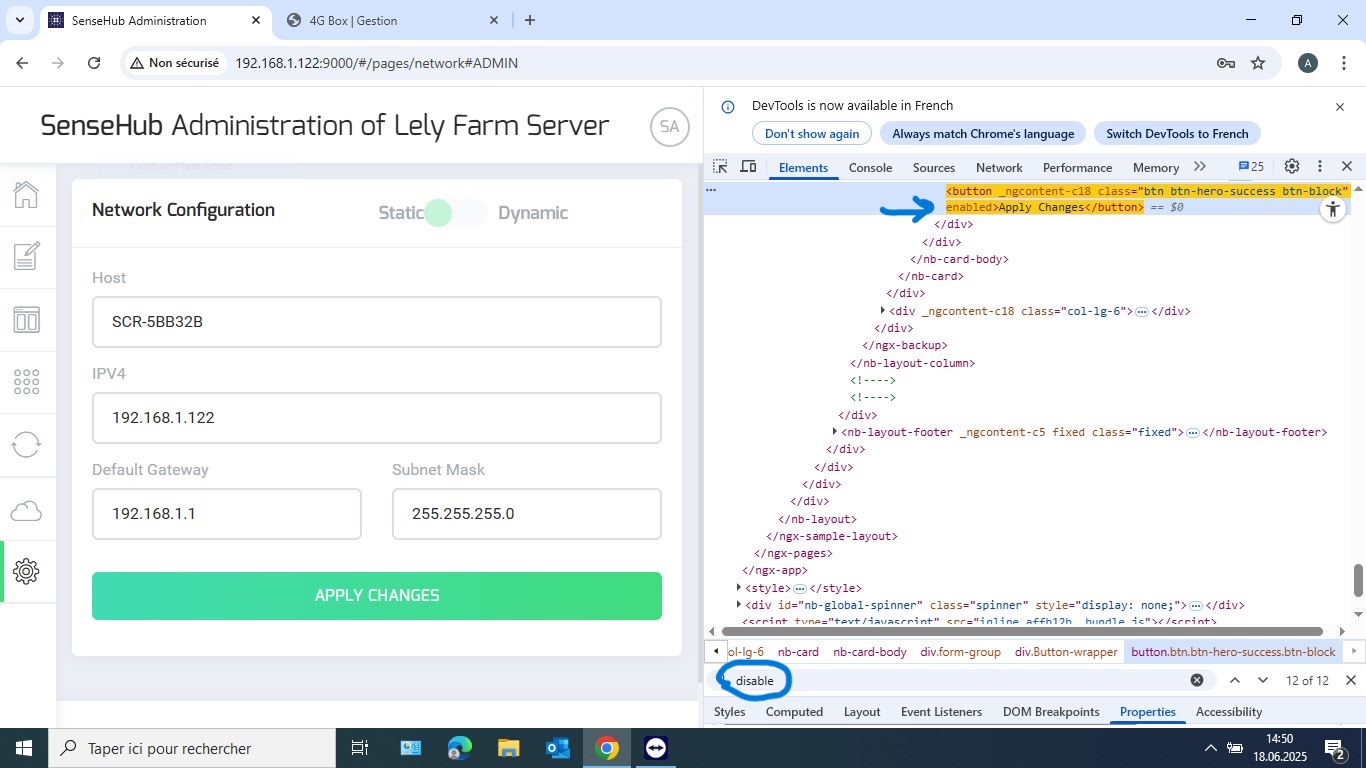The height and width of the screenshot is (768, 1366).
Task: Switch to the Console tab
Action: [870, 167]
